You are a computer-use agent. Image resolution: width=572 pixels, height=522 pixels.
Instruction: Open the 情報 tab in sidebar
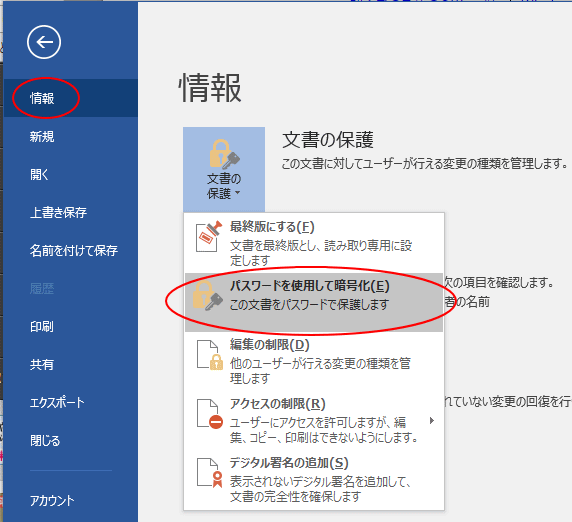(x=70, y=98)
